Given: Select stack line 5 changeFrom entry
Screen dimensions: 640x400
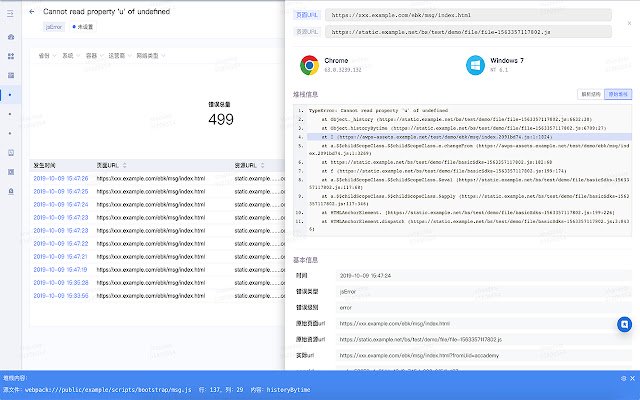Looking at the screenshot, I should (x=469, y=149).
